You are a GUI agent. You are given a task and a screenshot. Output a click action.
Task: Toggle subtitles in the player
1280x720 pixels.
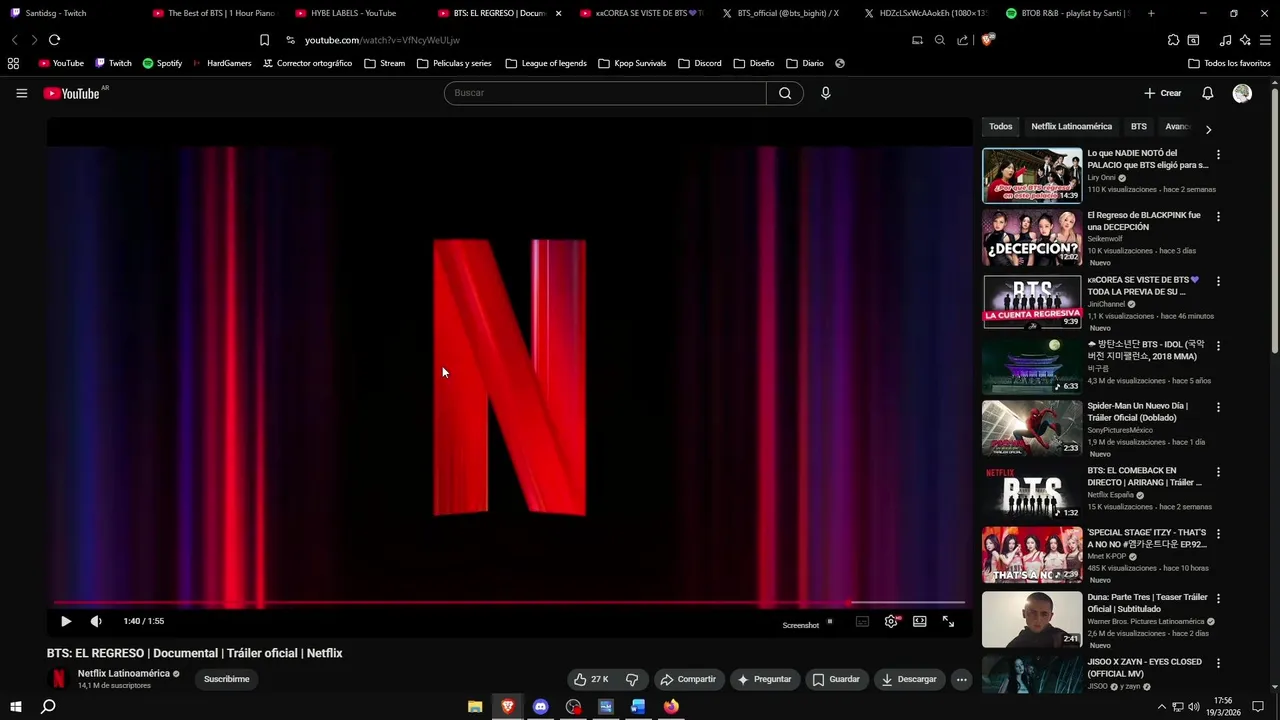(862, 621)
